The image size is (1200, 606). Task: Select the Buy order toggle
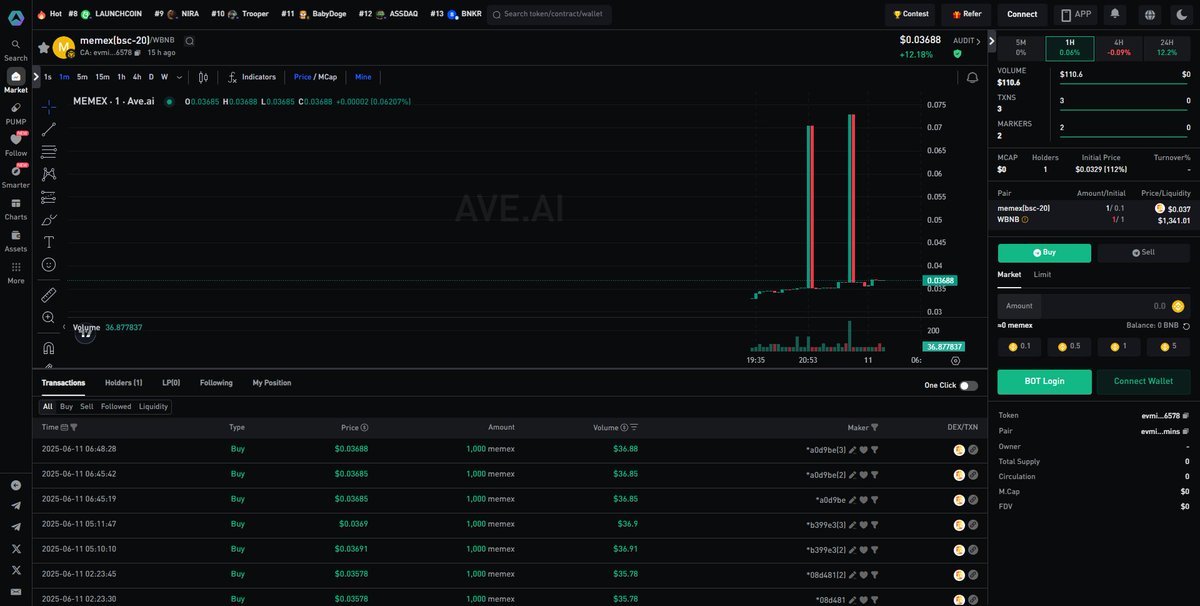tap(1044, 253)
